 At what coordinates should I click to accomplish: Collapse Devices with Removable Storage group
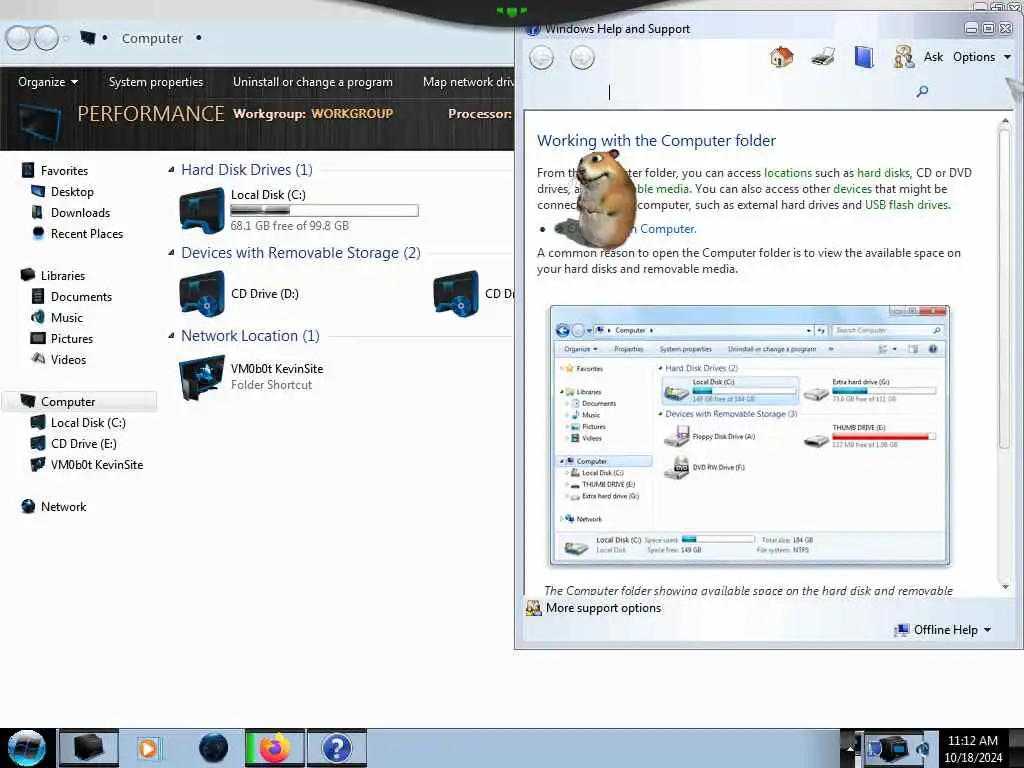pyautogui.click(x=171, y=253)
